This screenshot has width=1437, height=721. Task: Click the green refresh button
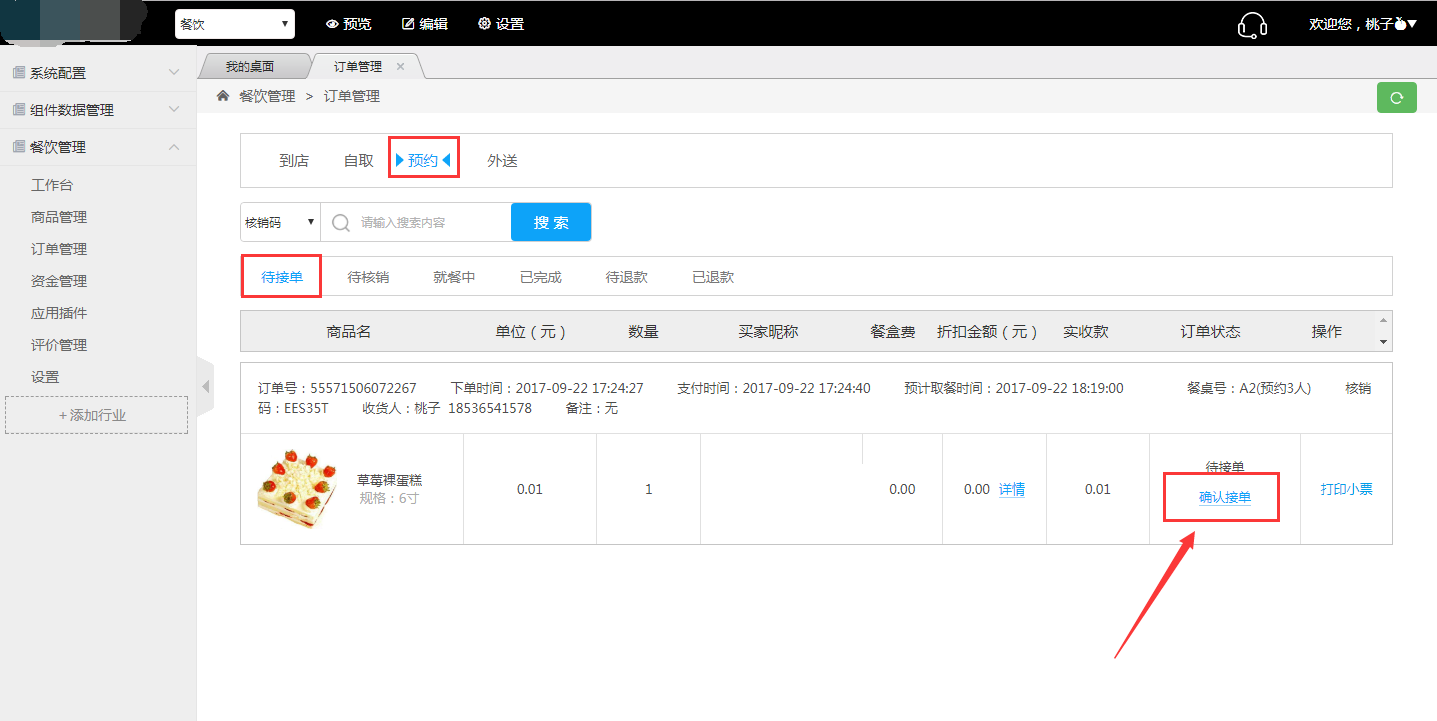(1396, 97)
